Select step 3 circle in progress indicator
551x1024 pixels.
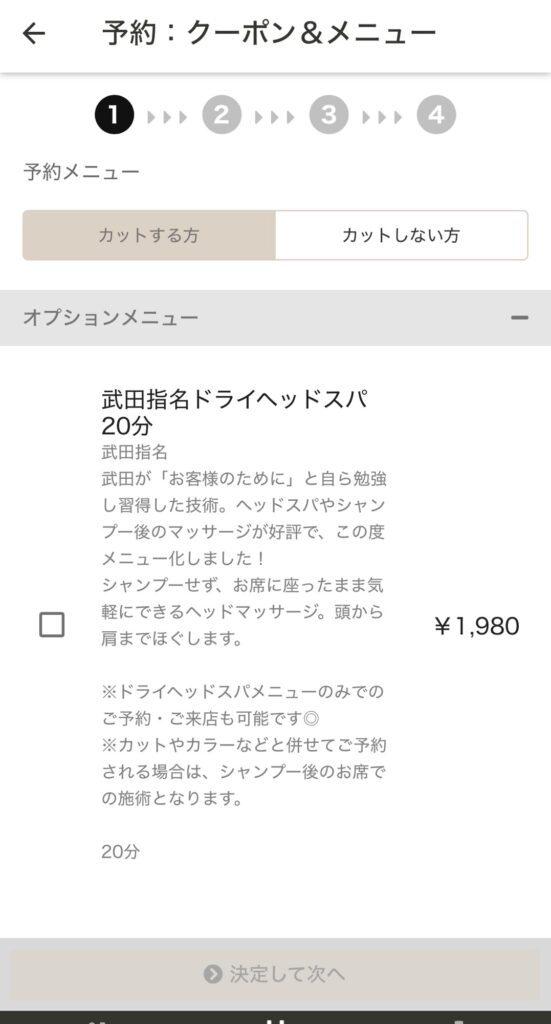tap(329, 115)
